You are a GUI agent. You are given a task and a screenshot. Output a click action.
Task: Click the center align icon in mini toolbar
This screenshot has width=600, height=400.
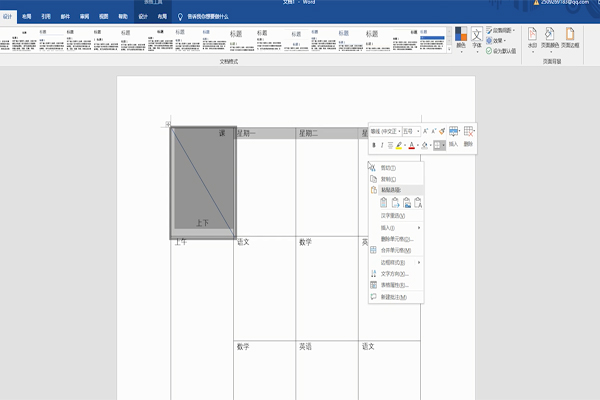[x=390, y=145]
